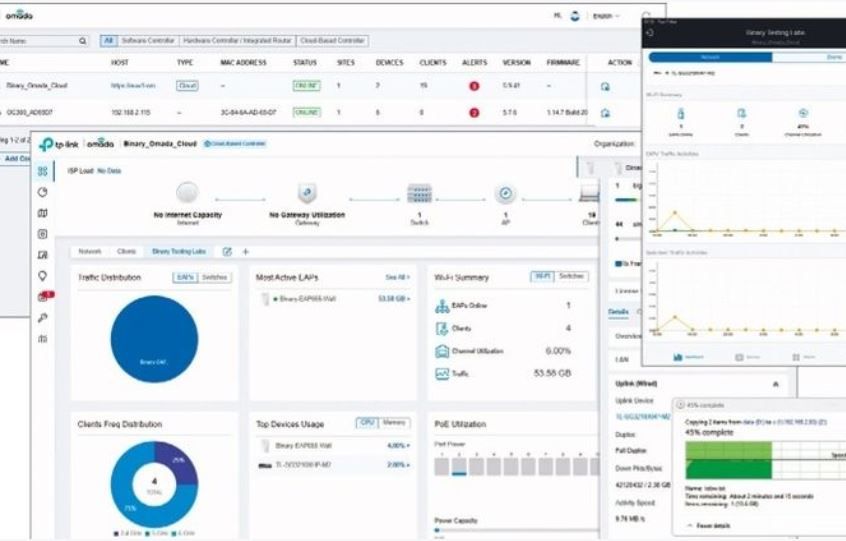Select CPU toggle in Top Devices Usage
This screenshot has width=846, height=541.
point(367,422)
